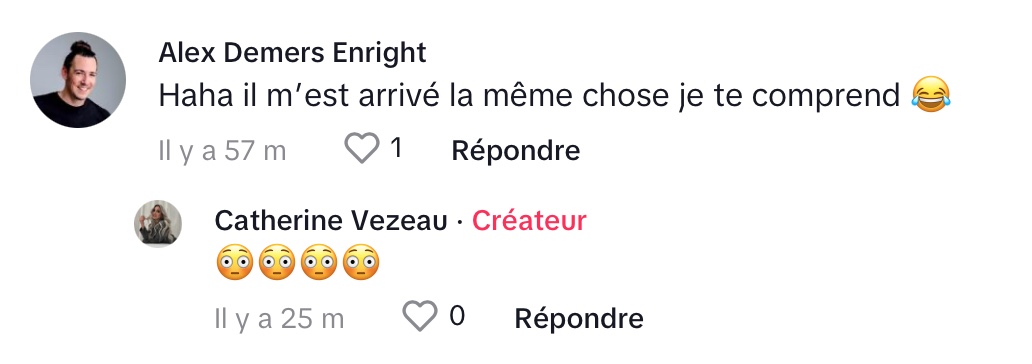Click the 'Il y a 57 m' timestamp
This screenshot has width=1032, height=364.
(222, 151)
